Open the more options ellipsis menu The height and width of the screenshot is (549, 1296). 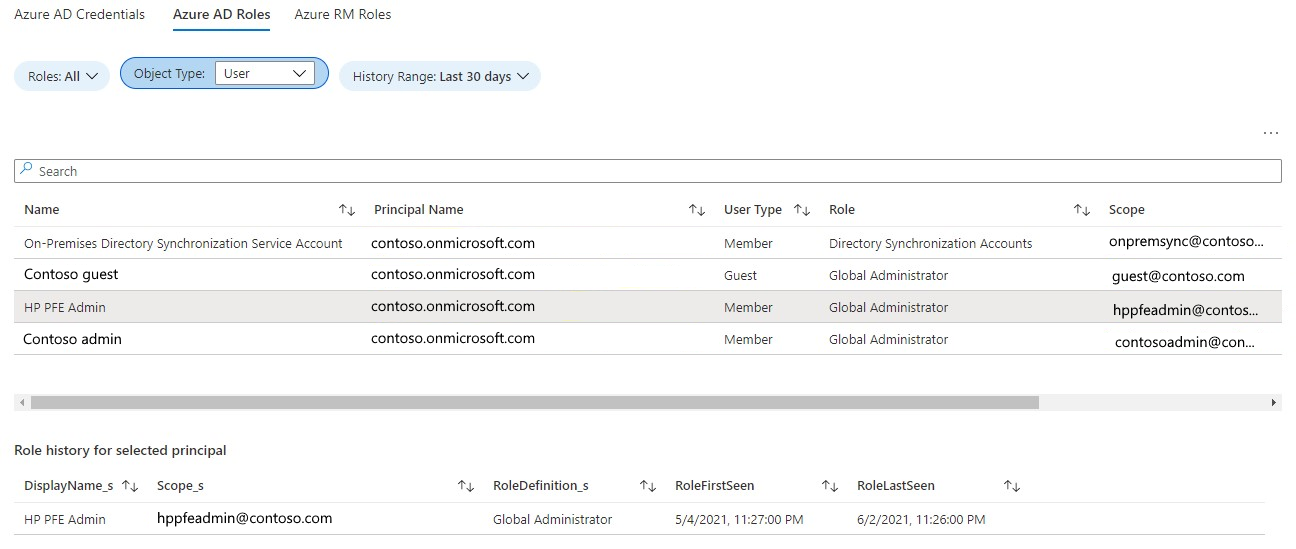pos(1271,133)
